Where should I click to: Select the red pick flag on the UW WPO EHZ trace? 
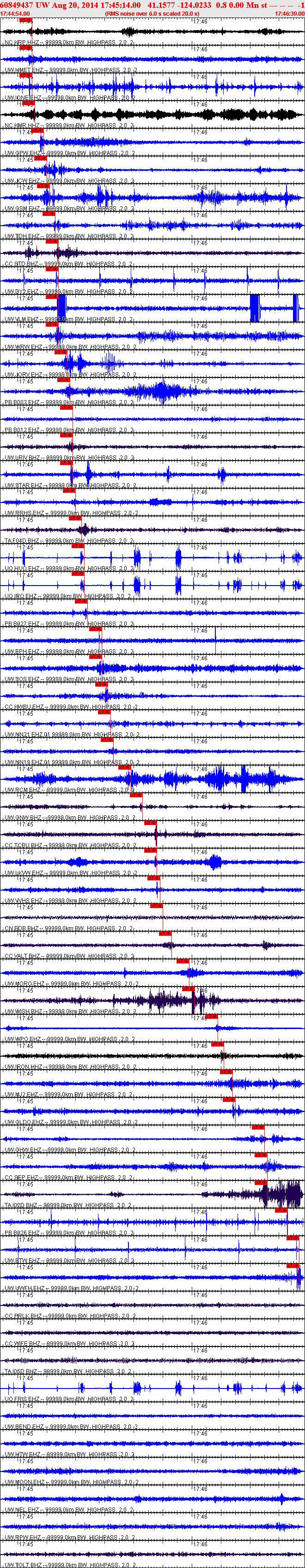(212, 1017)
